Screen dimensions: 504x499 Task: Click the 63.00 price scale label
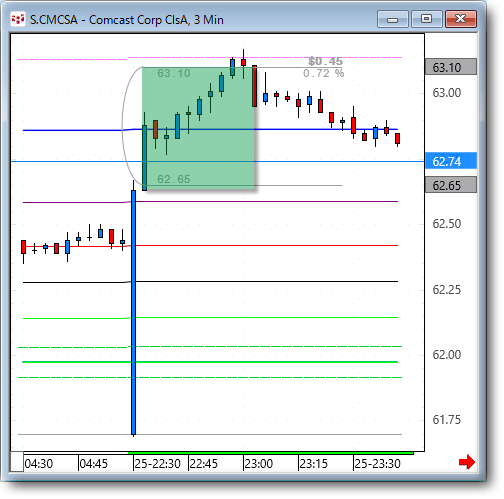(447, 93)
